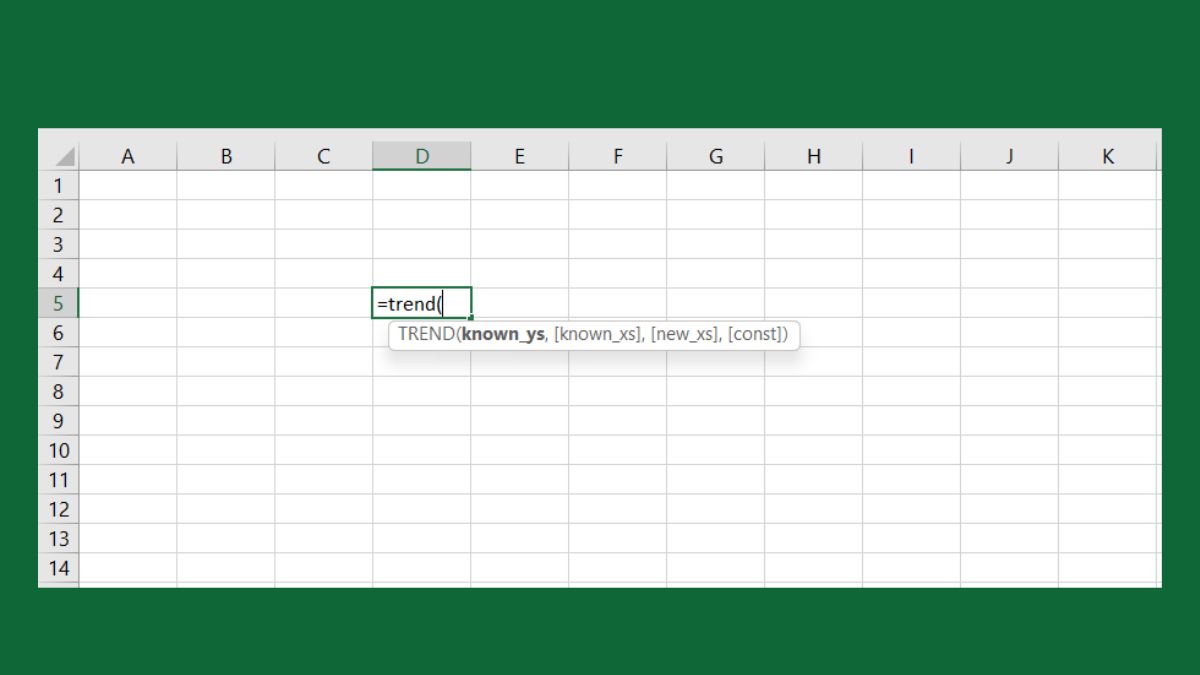The width and height of the screenshot is (1200, 675).
Task: Select row 14 header
Action: 60,568
